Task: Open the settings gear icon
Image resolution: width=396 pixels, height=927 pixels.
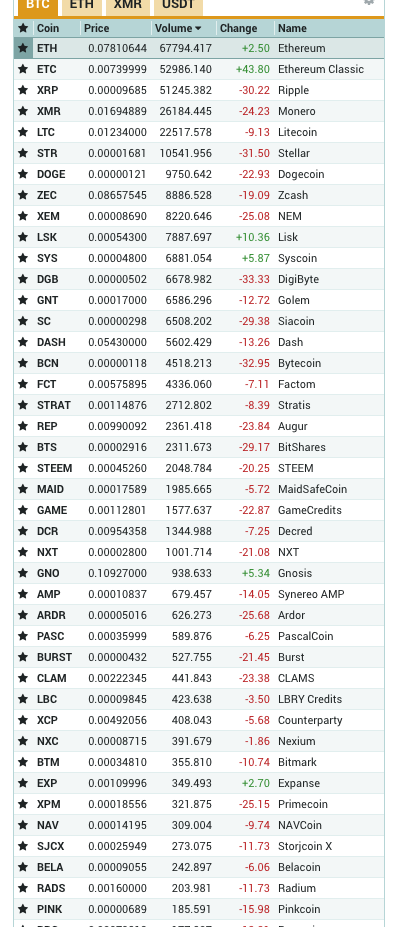Action: coord(369,2)
